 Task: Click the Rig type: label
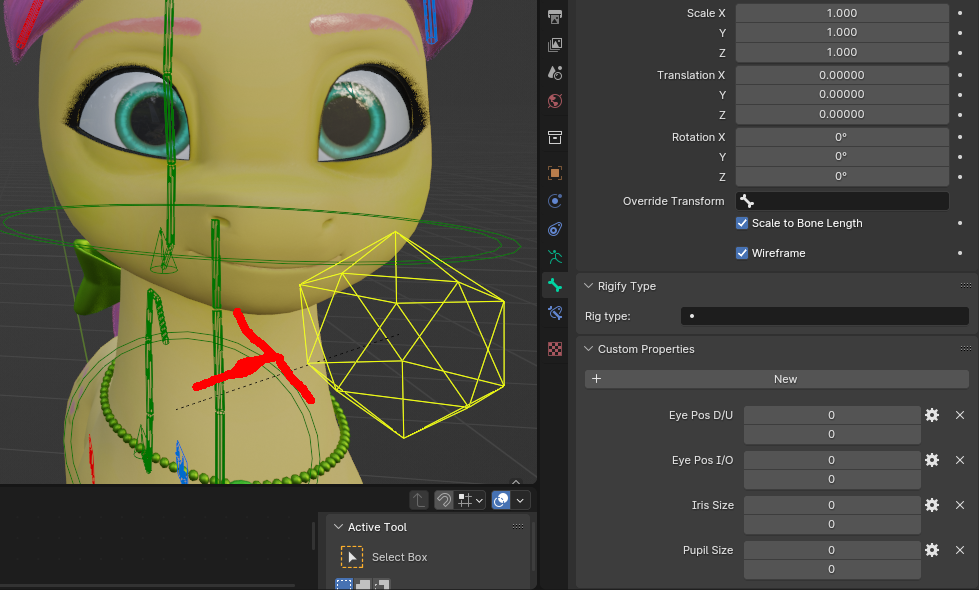click(x=608, y=316)
